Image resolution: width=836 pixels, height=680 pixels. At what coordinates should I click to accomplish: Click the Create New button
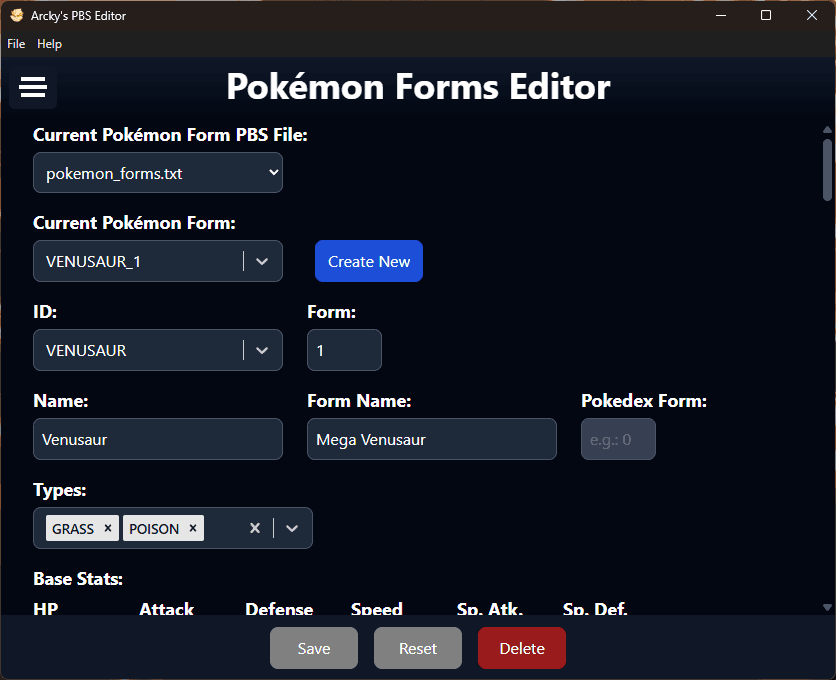(369, 261)
